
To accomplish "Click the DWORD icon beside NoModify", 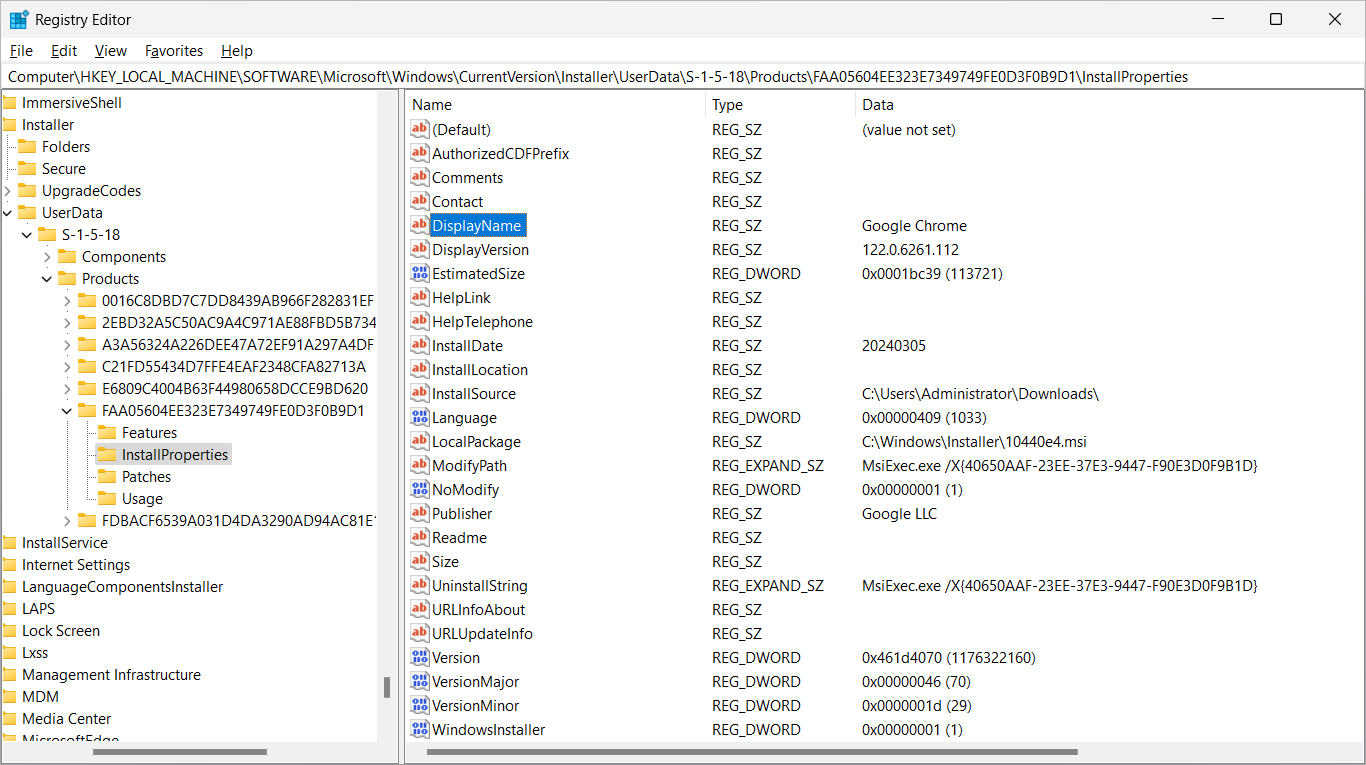I will coord(420,489).
